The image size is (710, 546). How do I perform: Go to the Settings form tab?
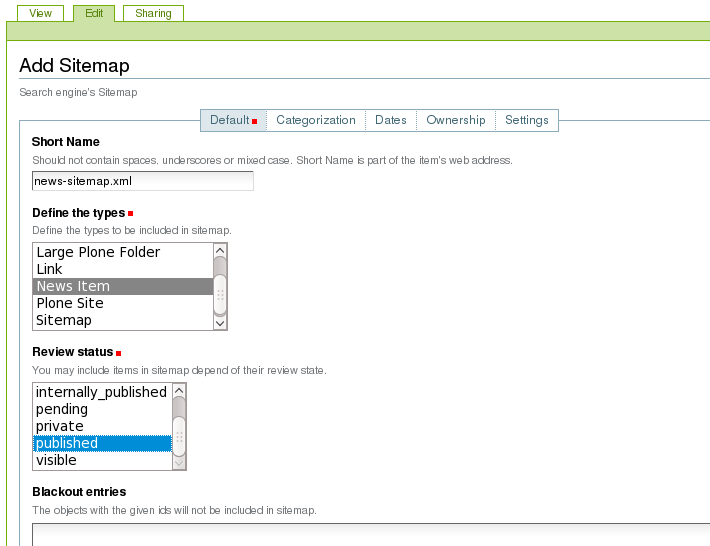click(526, 120)
